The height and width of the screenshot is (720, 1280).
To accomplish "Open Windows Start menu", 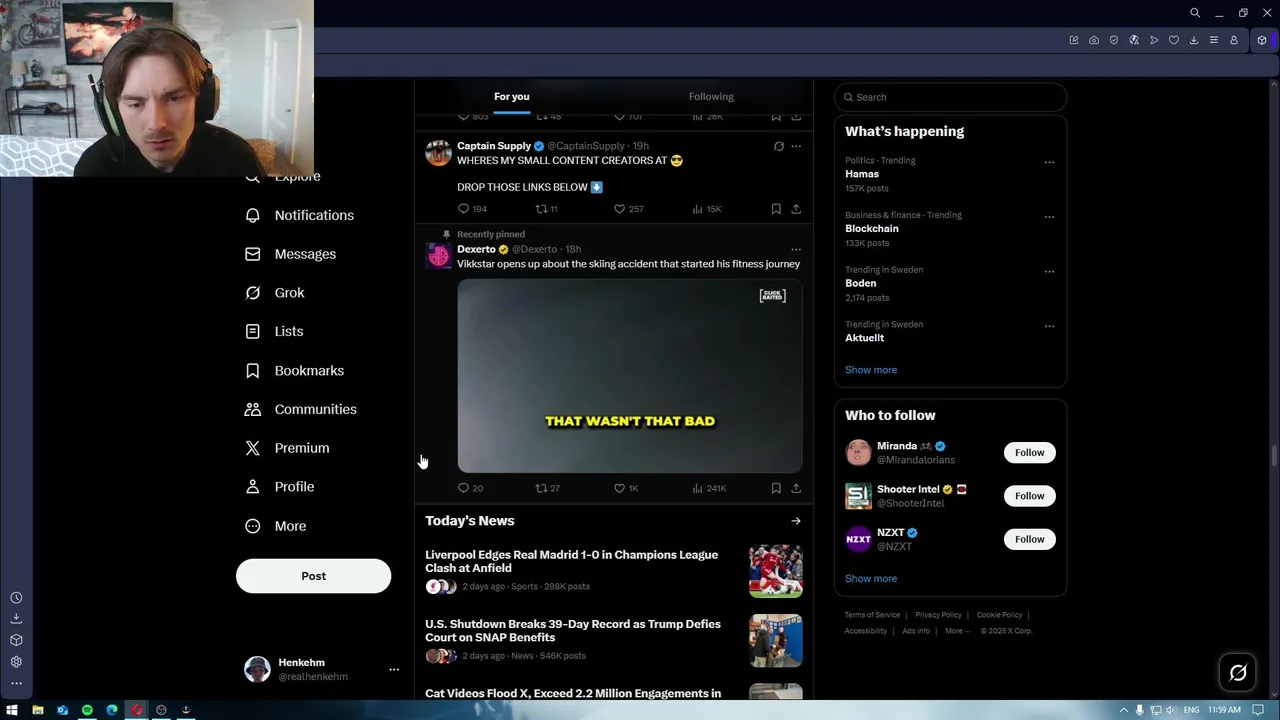I will pyautogui.click(x=14, y=710).
